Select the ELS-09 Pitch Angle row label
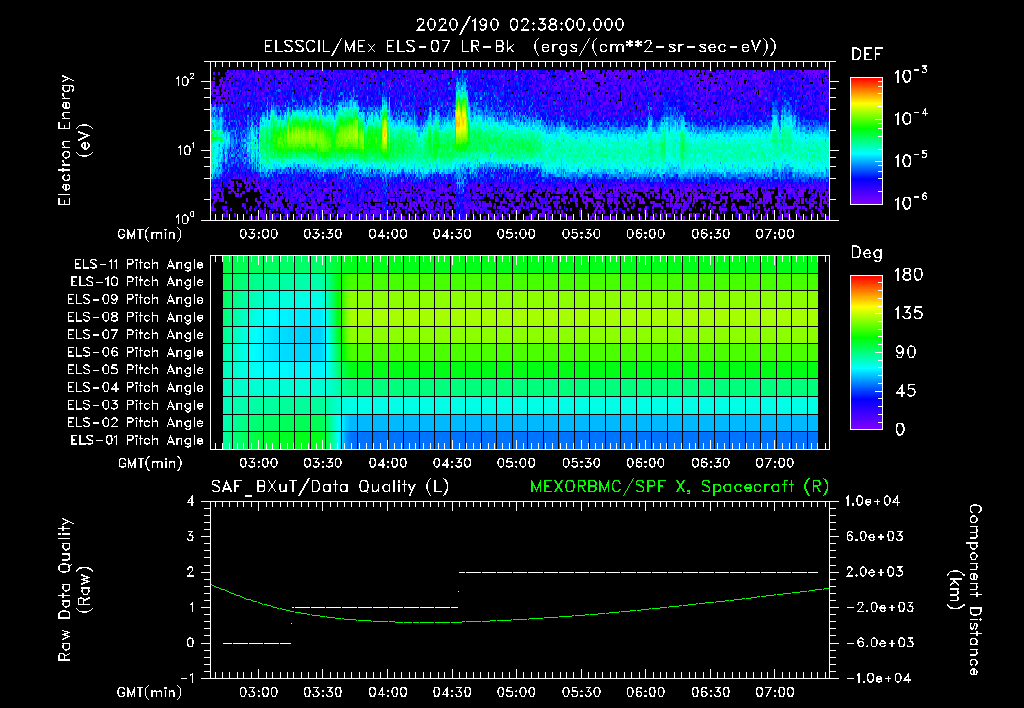The height and width of the screenshot is (708, 1024). tap(135, 300)
